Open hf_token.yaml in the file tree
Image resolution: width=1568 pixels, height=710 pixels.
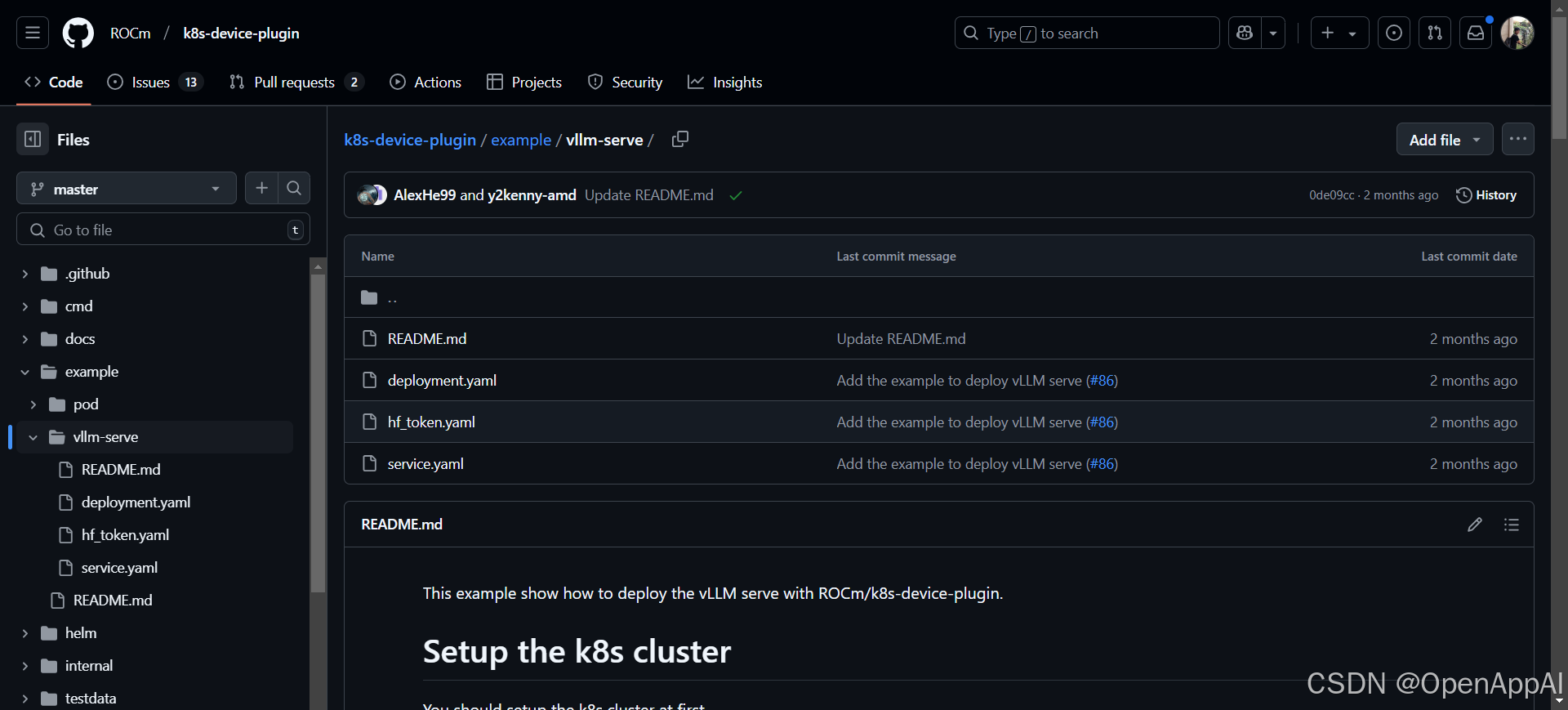(125, 535)
